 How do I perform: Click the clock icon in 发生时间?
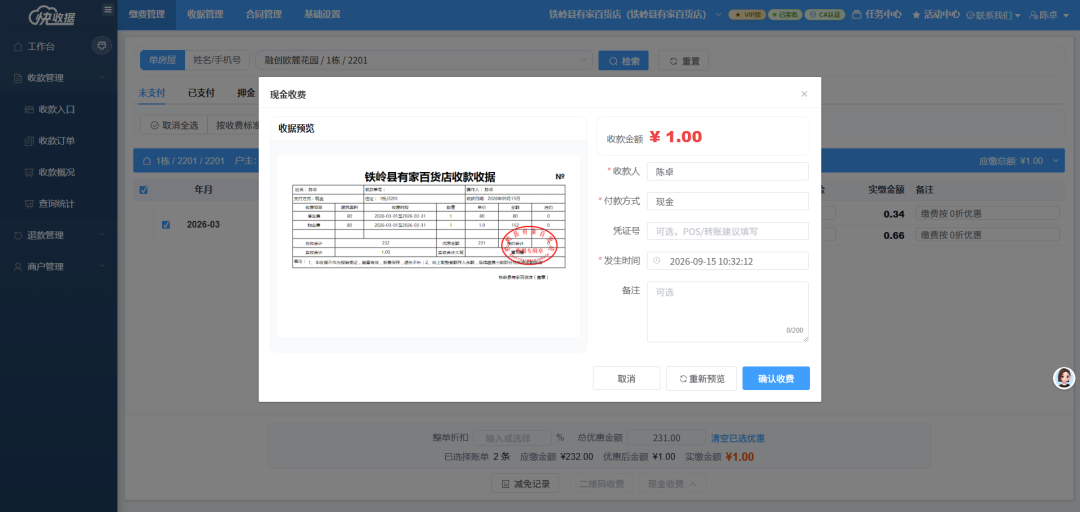(656, 261)
